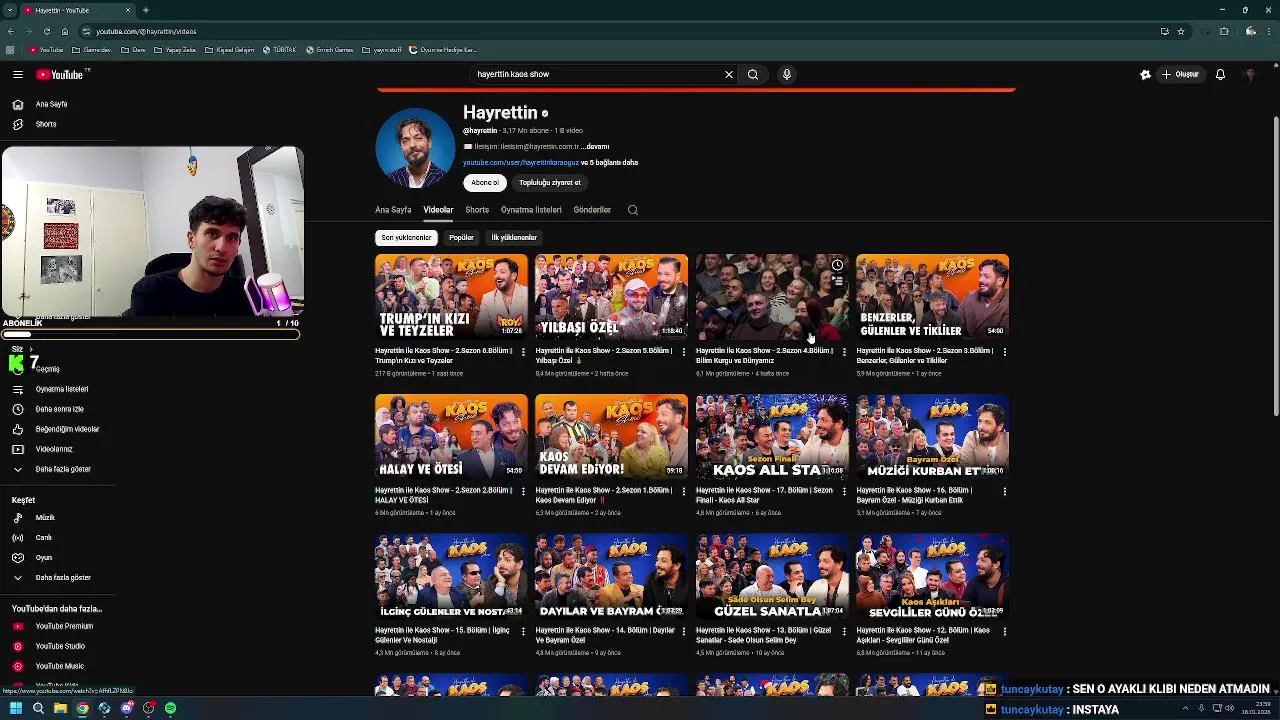Open Chrome three-dot menu
The height and width of the screenshot is (720, 1280).
point(1269,31)
